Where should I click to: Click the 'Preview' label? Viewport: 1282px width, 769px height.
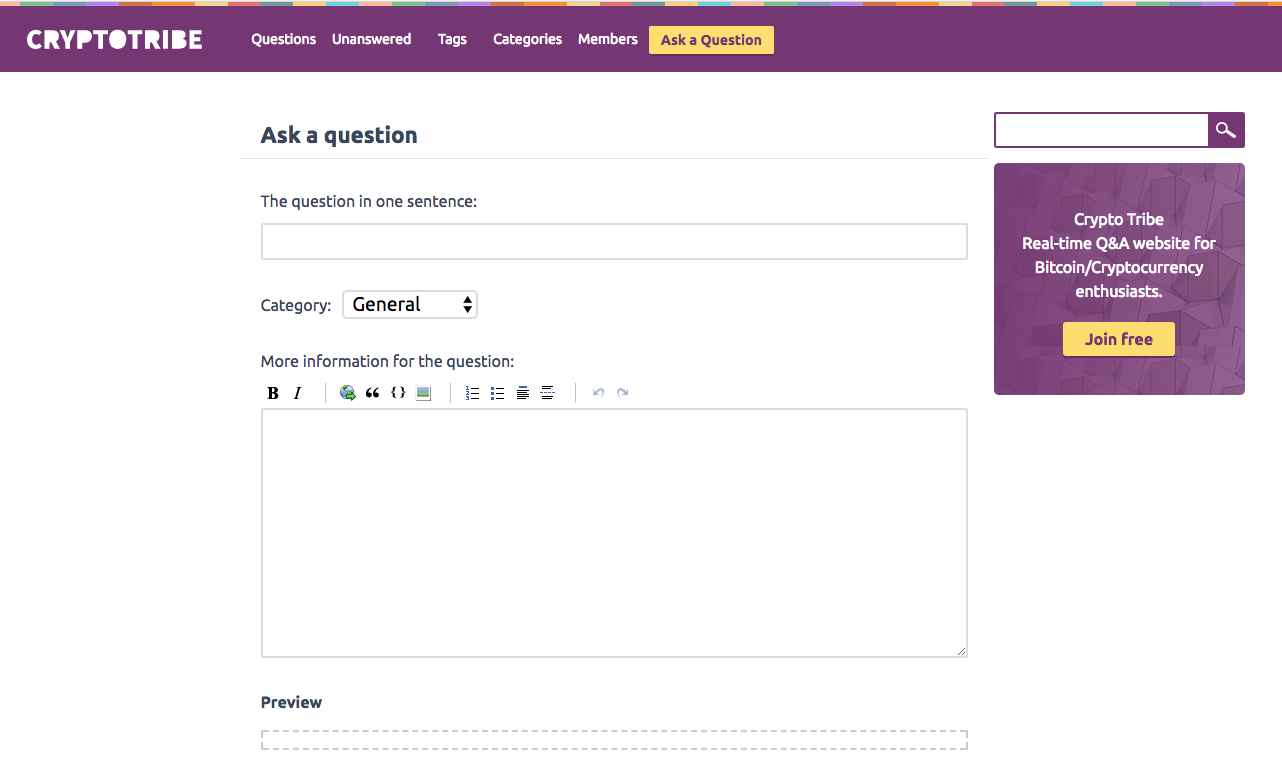(x=291, y=702)
